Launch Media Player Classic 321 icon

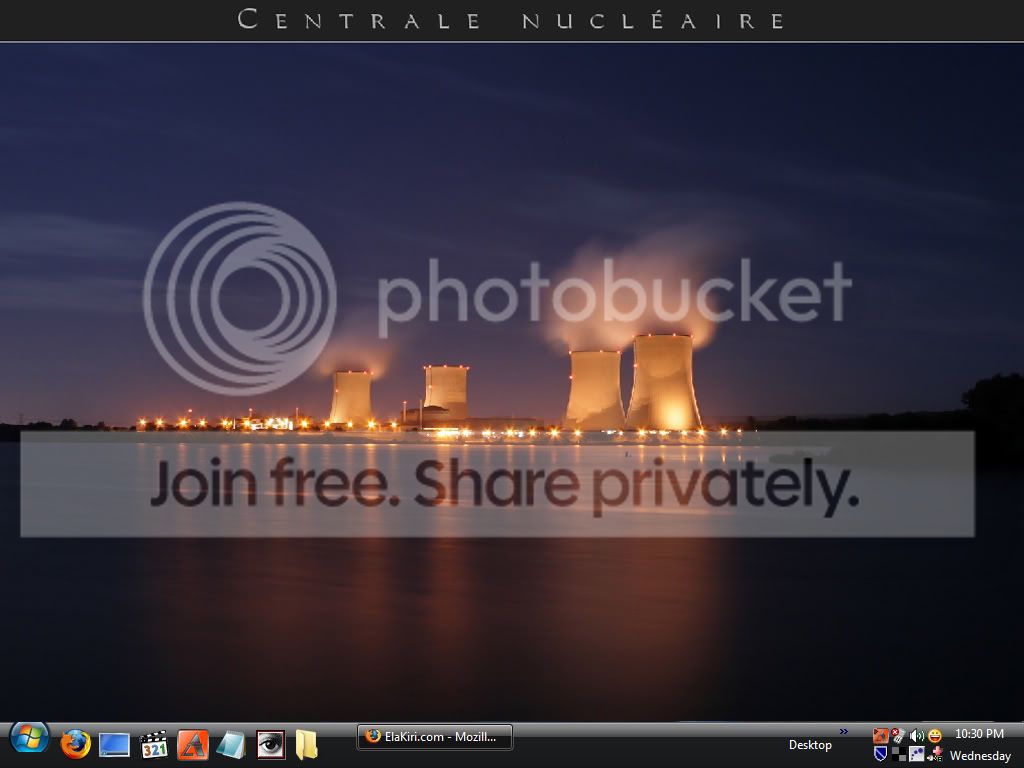tap(153, 744)
